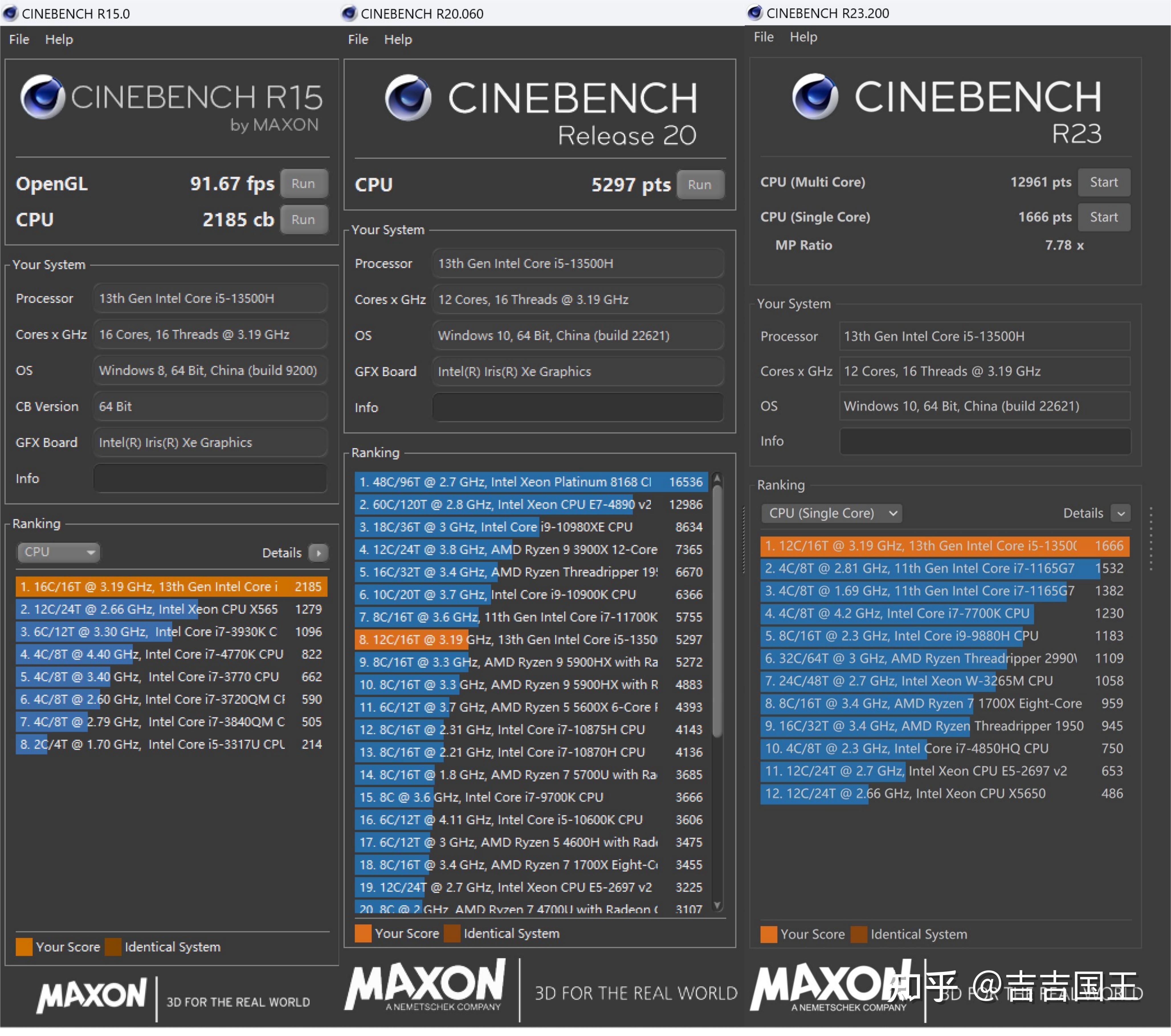The image size is (1171, 1036).
Task: Select R20 row Core i7-9700K CPU
Action: pos(531,797)
